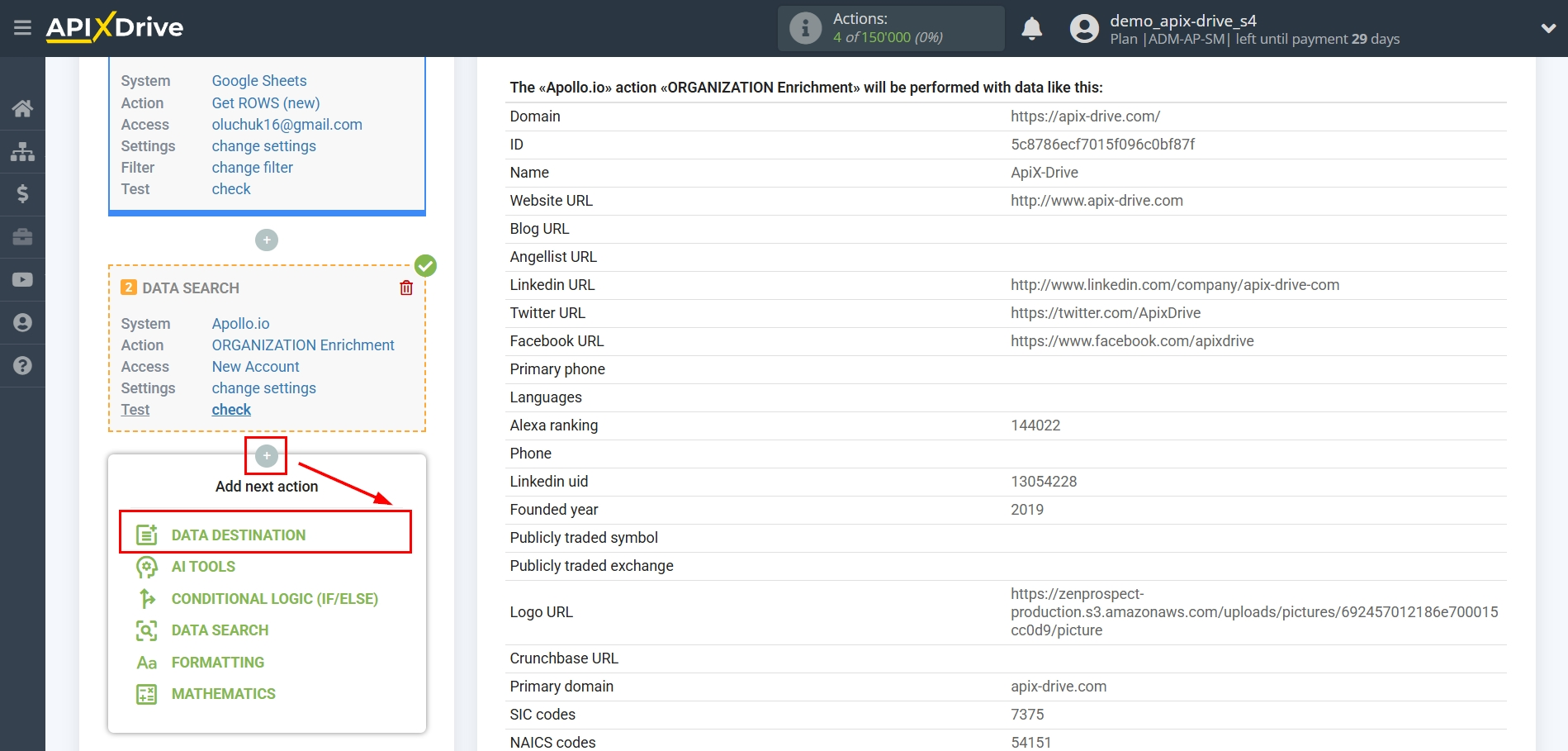Open the connections dashboard sidebar icon
The height and width of the screenshot is (751, 1568).
coord(22,151)
